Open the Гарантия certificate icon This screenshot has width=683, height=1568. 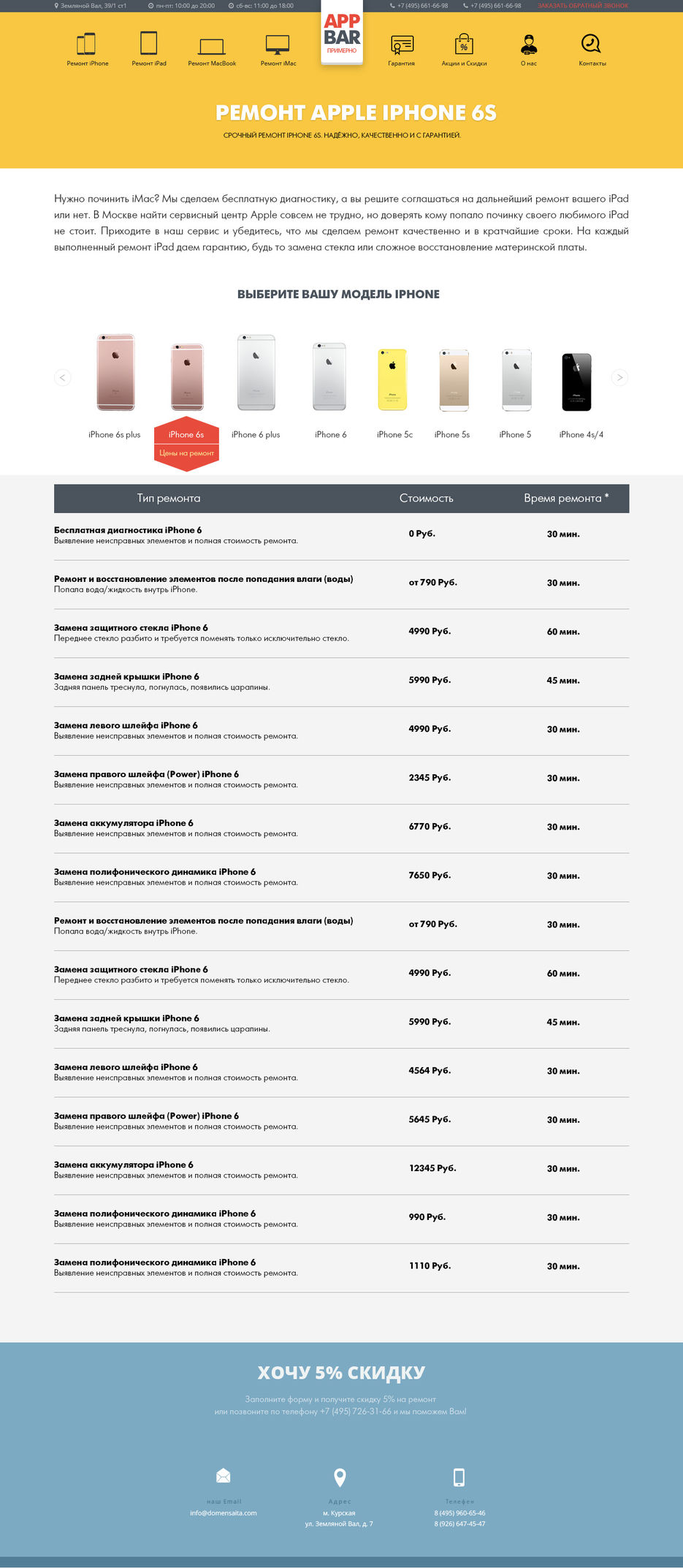point(402,45)
